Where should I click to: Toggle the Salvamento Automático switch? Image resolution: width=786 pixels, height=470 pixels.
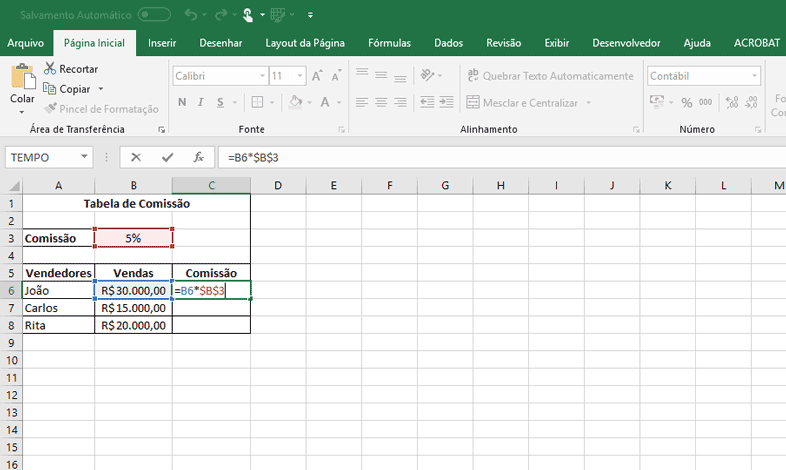click(x=154, y=14)
